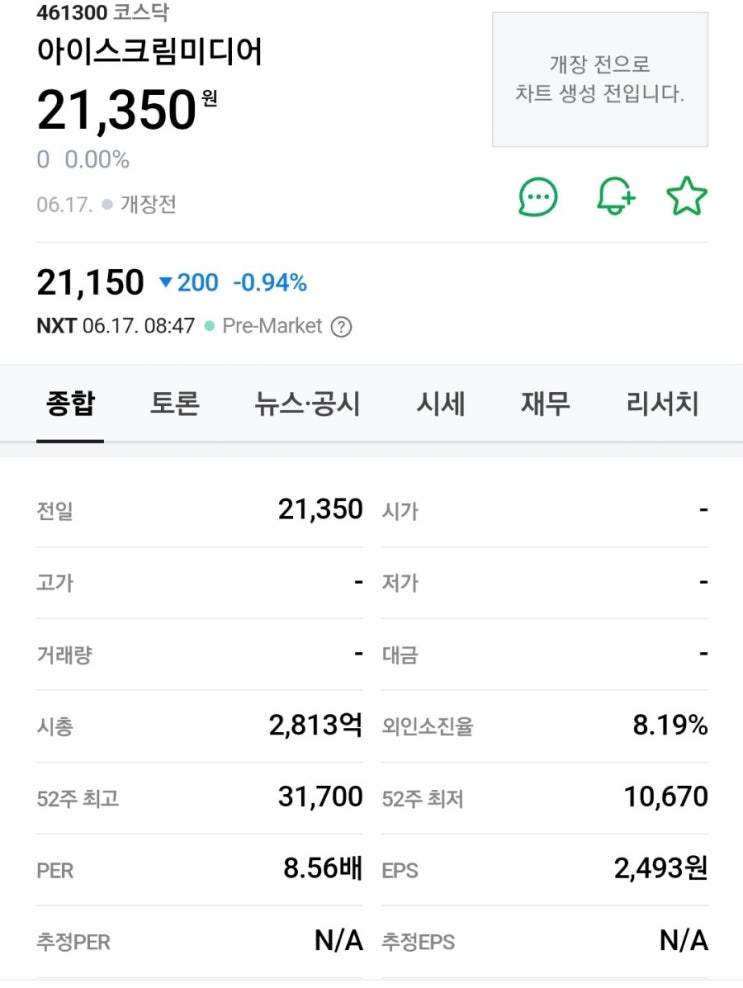The height and width of the screenshot is (988, 743).
Task: Tap the 외인소진율 8.19% value
Action: (x=670, y=726)
